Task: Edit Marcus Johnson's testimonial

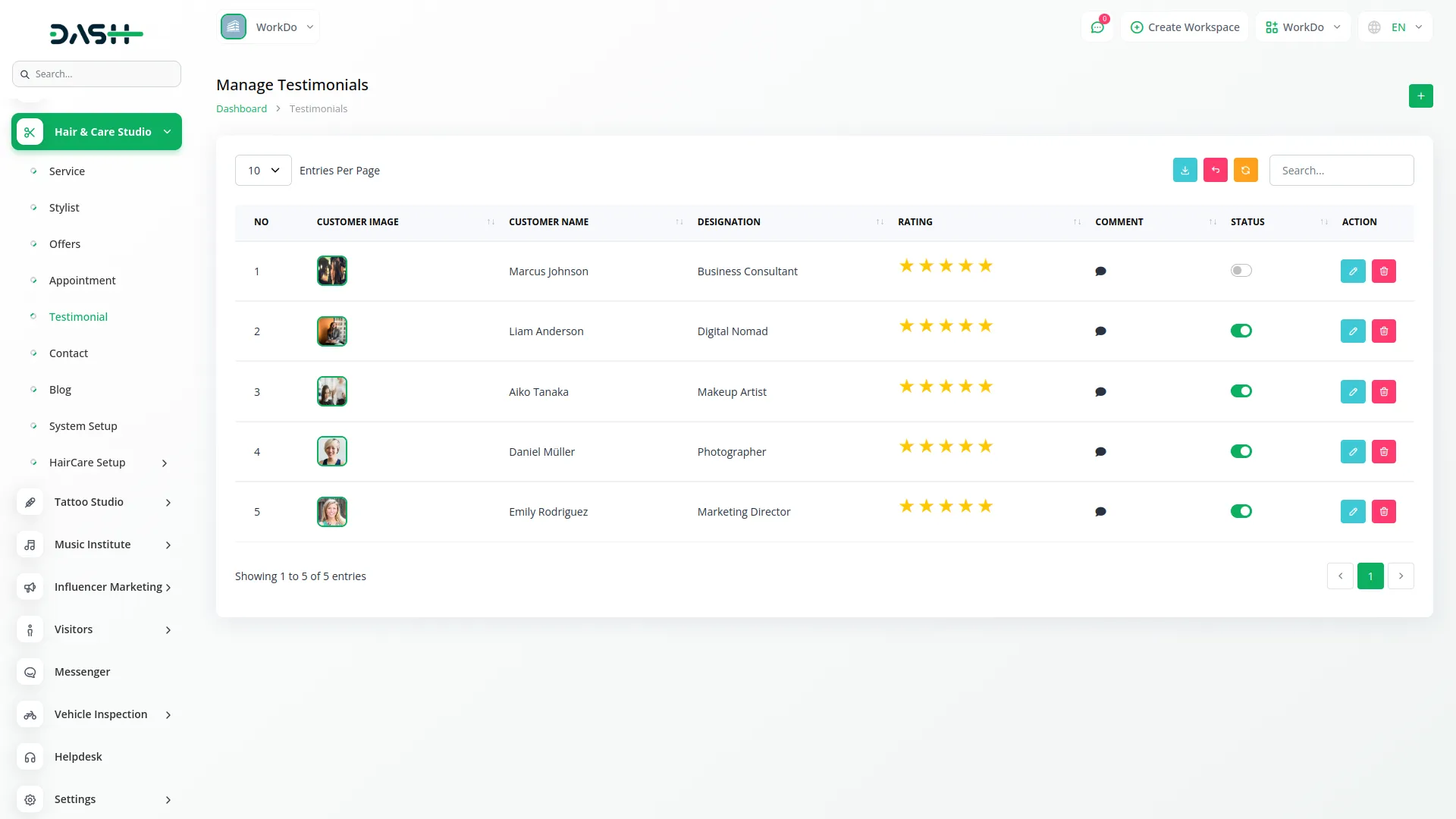Action: point(1352,271)
